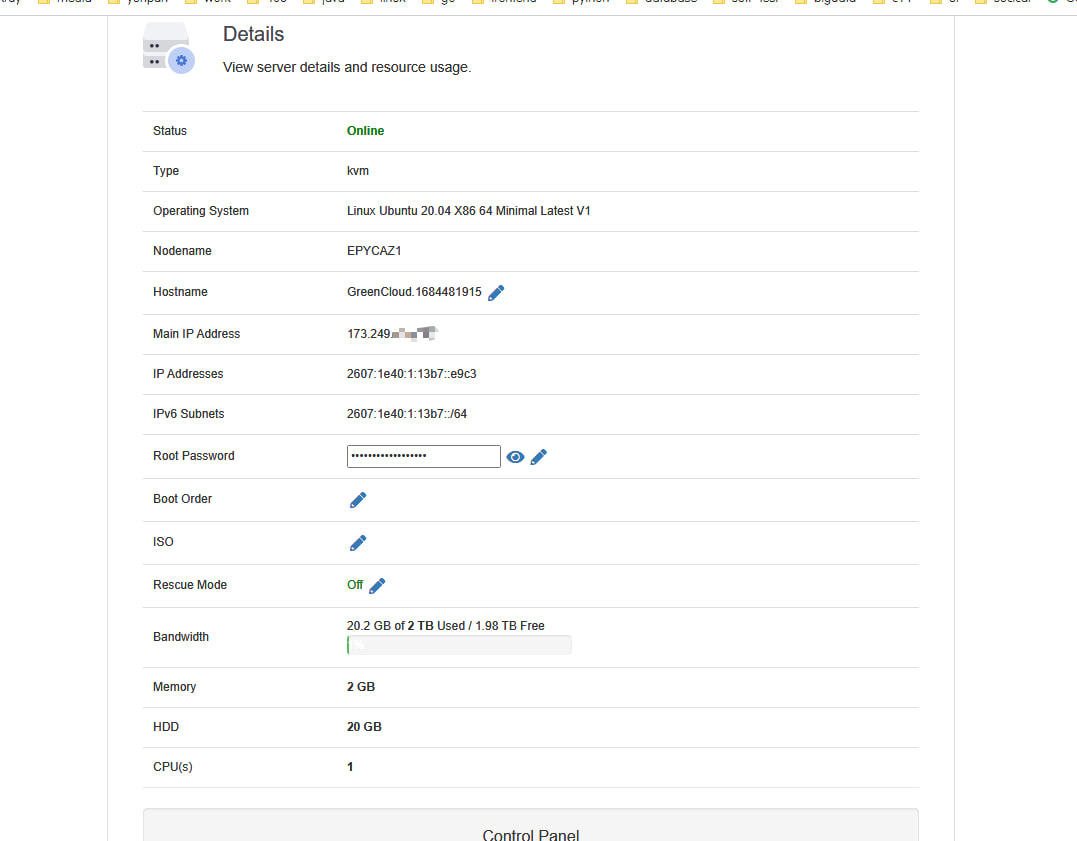Select the '20.2 GB of 2 TB Used' text

[406, 626]
